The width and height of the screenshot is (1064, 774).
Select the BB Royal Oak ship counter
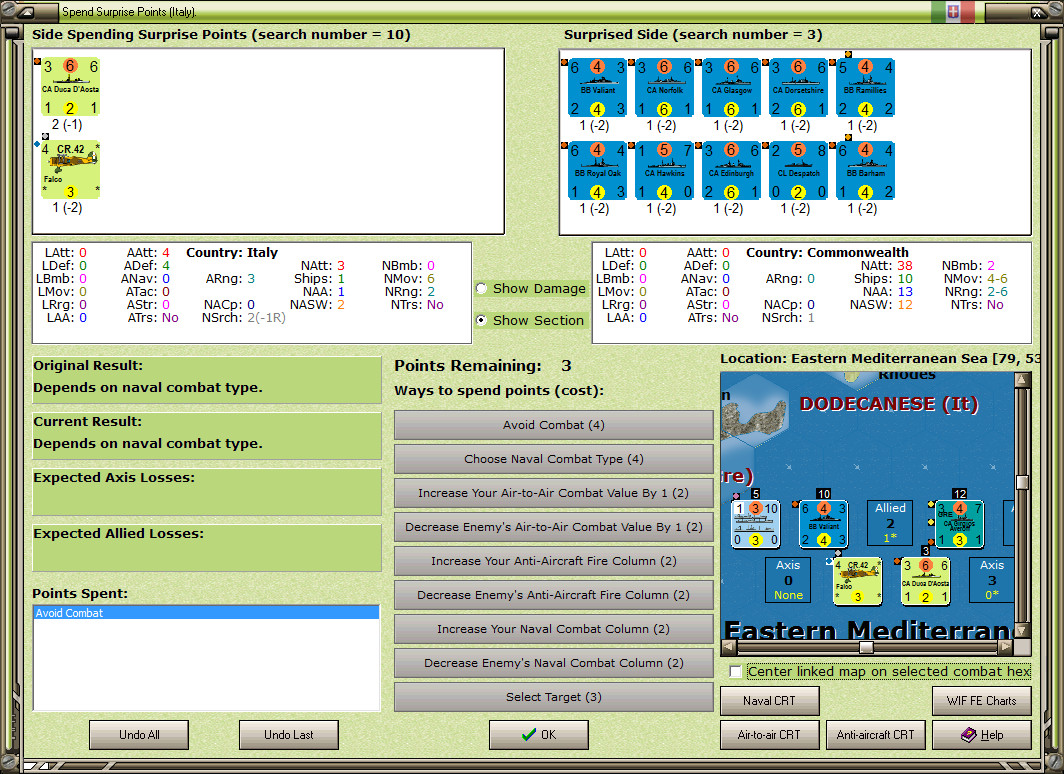[597, 170]
